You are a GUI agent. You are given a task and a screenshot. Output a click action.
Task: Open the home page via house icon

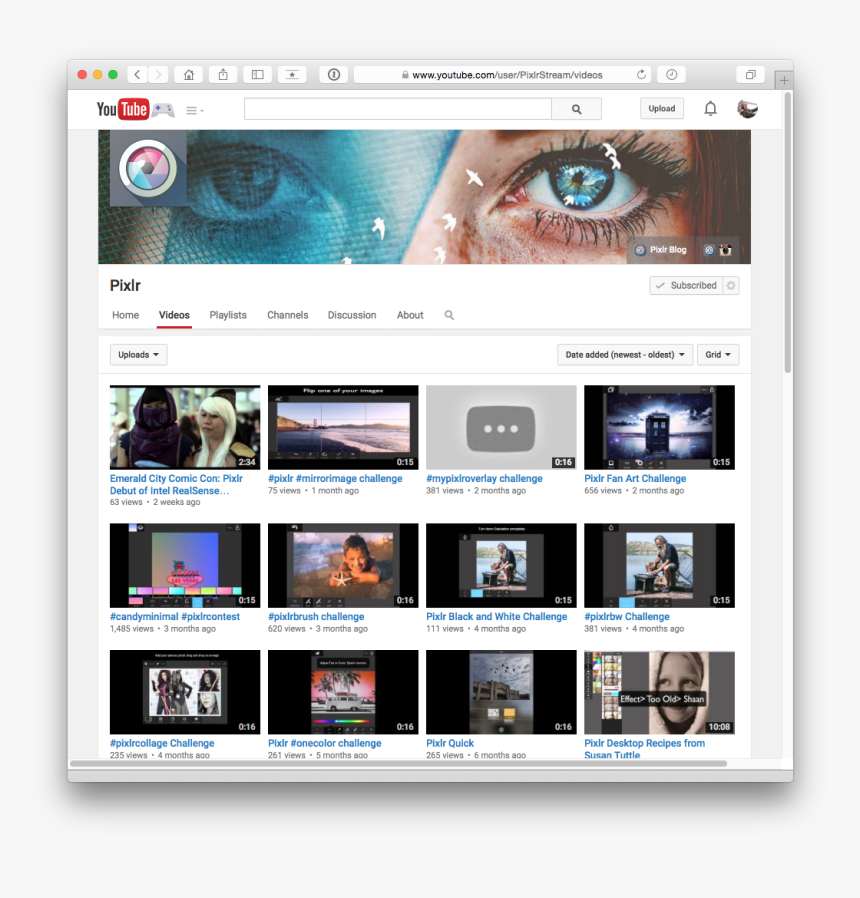[x=189, y=74]
